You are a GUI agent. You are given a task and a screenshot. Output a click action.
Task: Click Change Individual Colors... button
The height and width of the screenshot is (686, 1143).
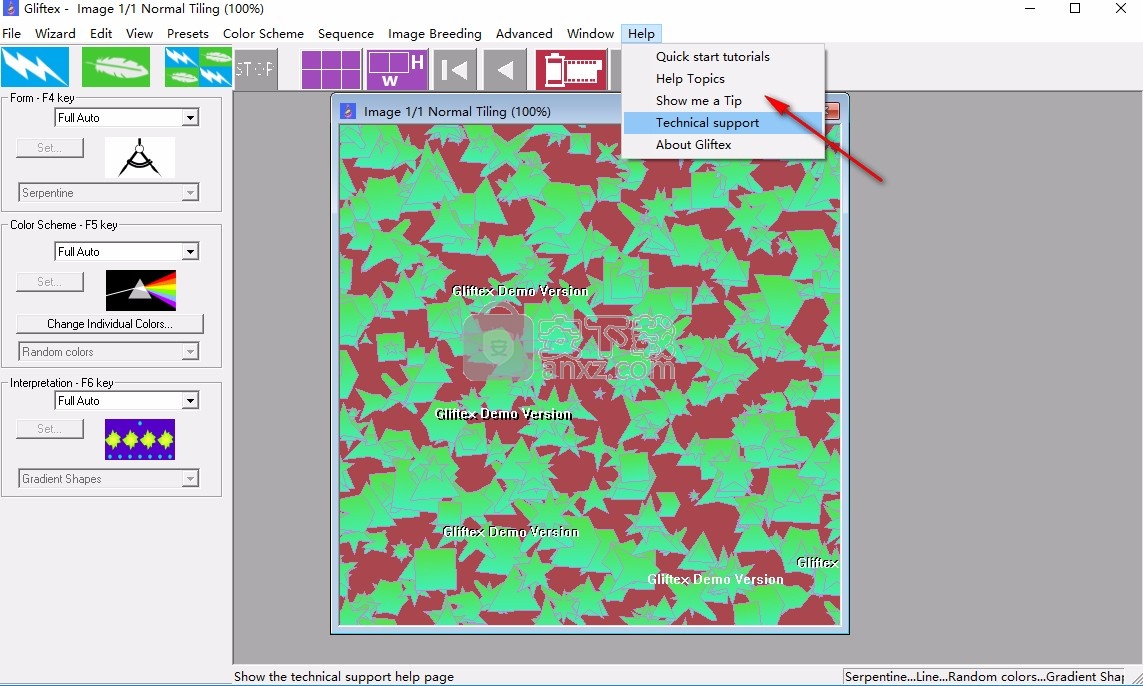click(109, 324)
